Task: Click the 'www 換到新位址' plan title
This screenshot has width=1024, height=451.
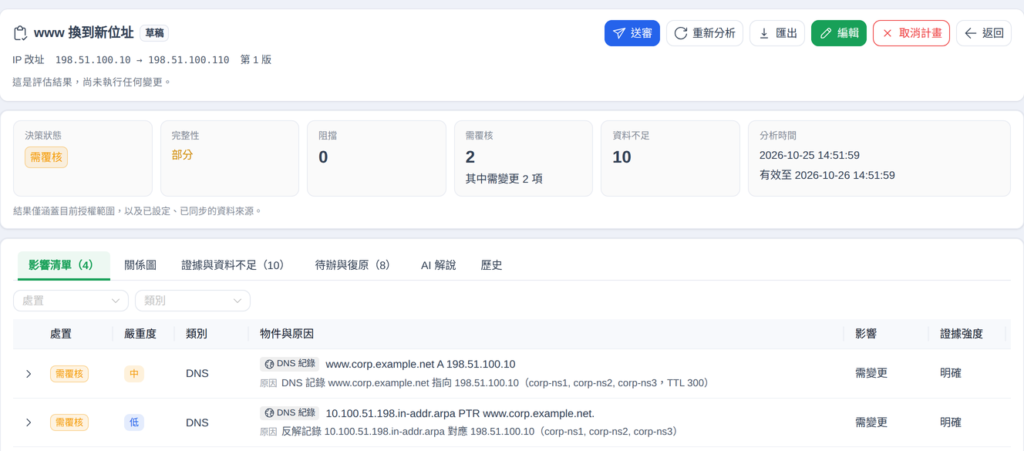Action: (x=84, y=33)
